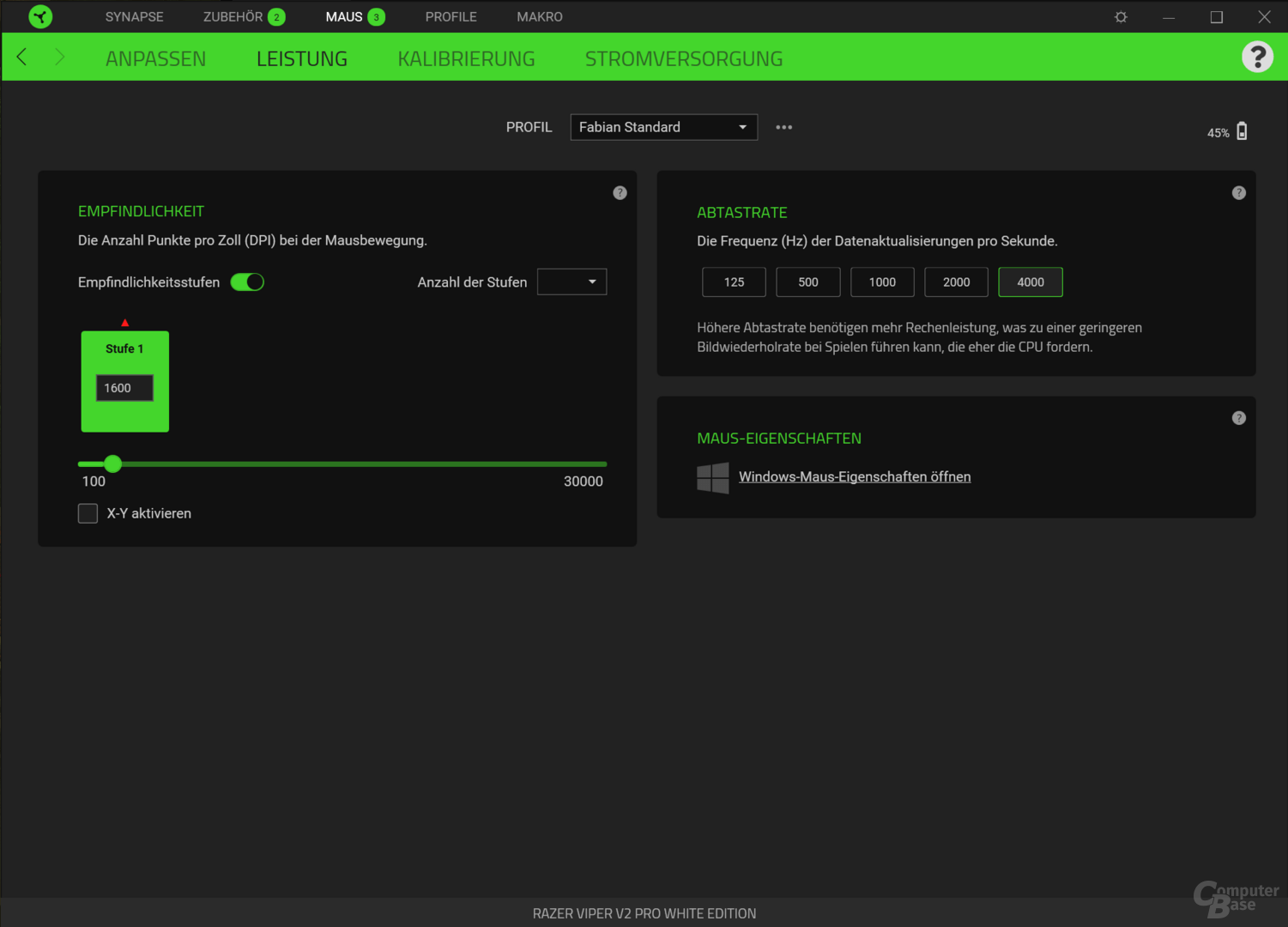Open Windows-Maus-Eigenschaften öffnen link
1288x927 pixels.
(855, 476)
